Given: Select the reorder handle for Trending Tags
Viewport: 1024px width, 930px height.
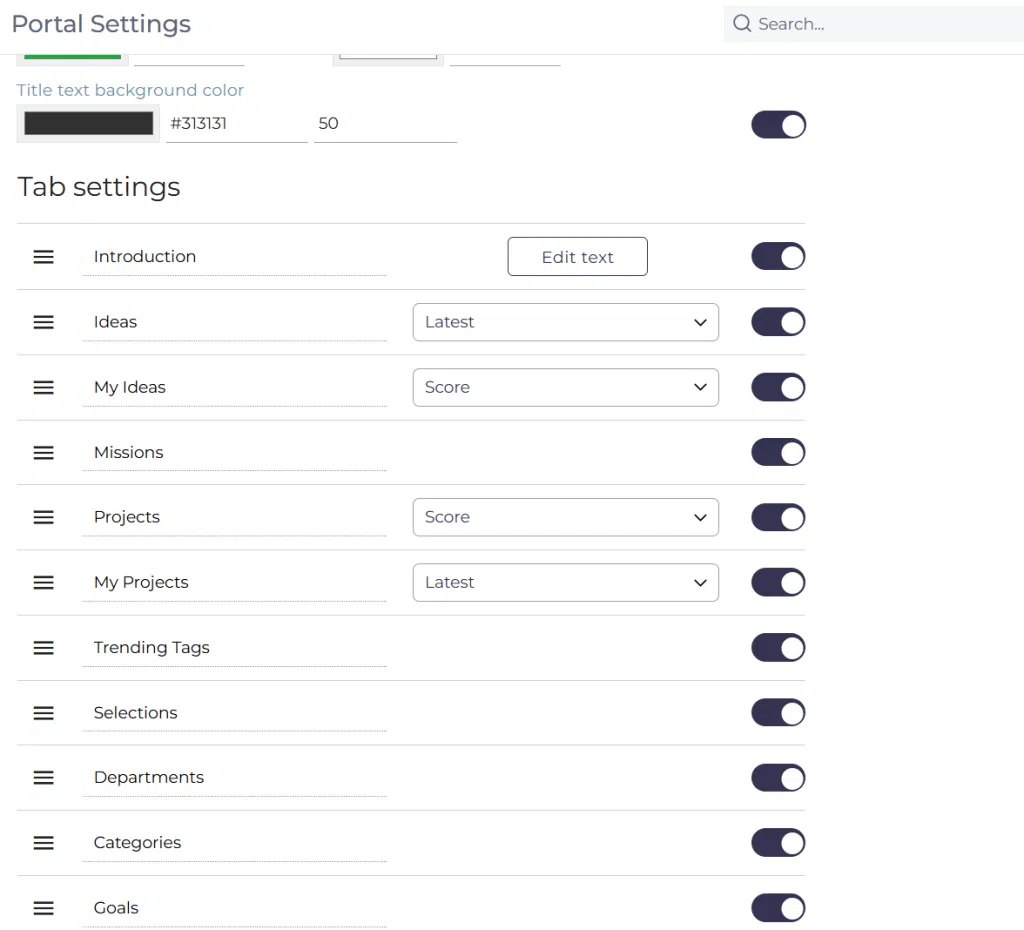Looking at the screenshot, I should pos(44,648).
